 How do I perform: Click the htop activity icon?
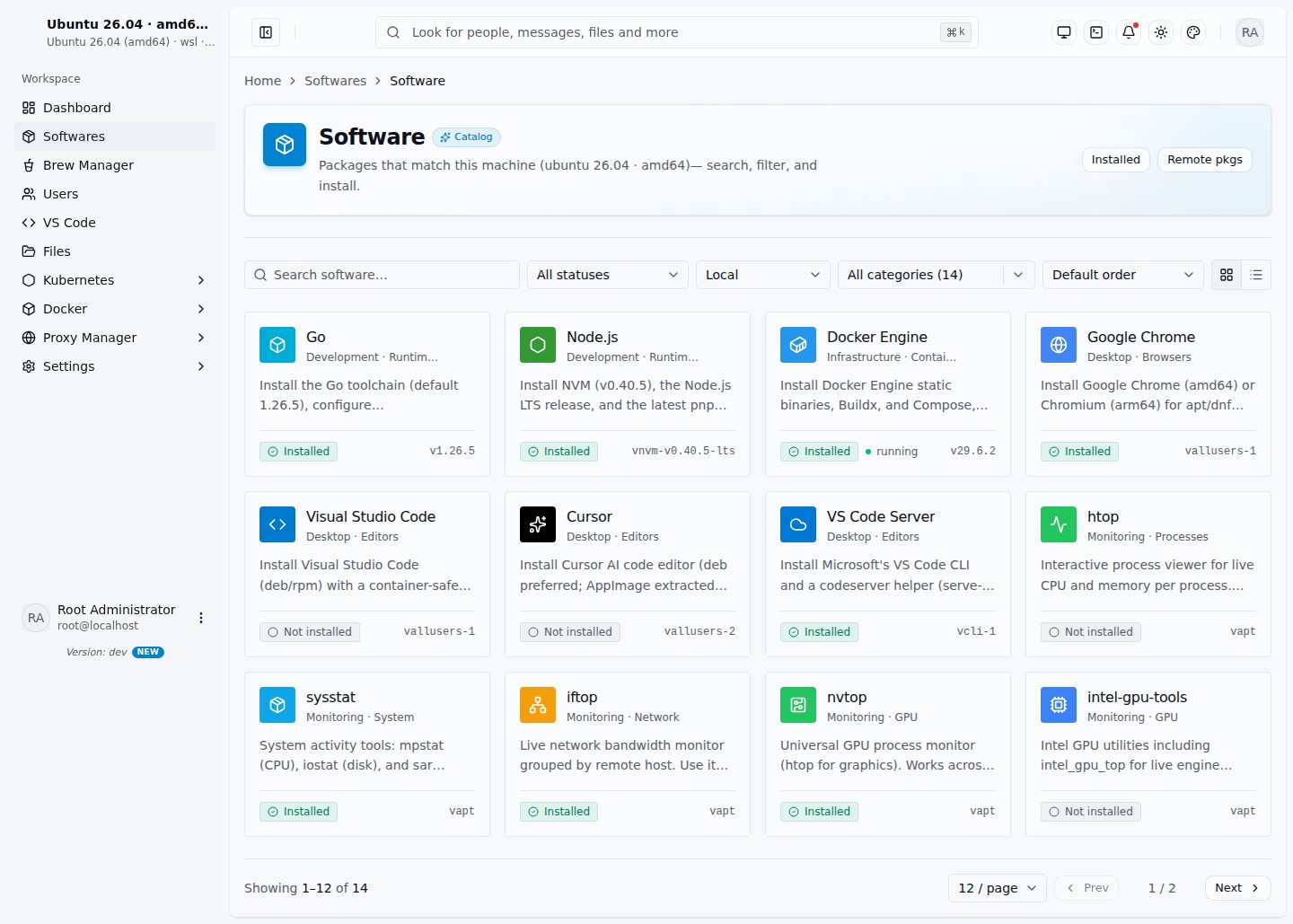pos(1059,524)
